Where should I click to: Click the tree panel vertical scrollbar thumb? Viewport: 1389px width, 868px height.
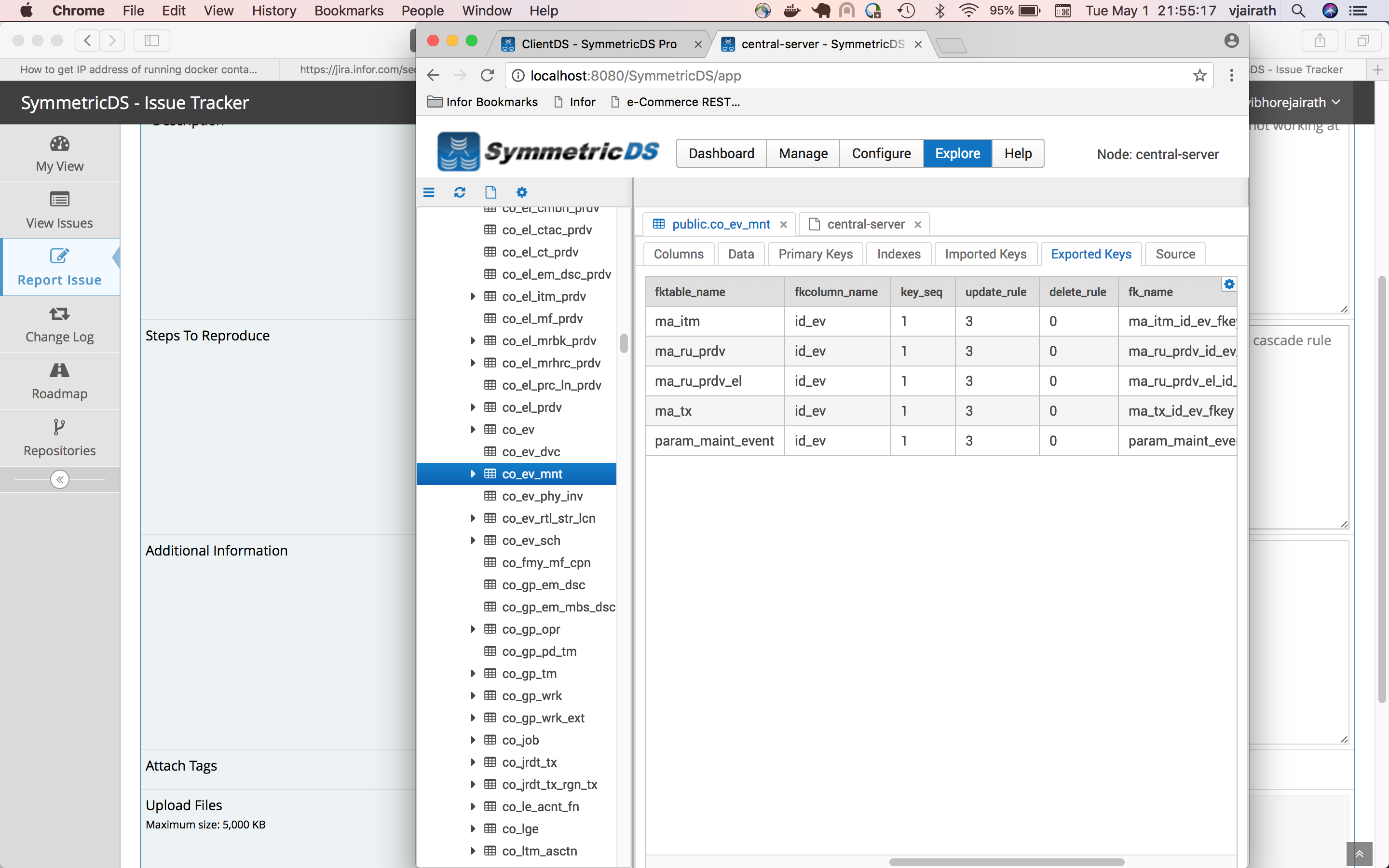pyautogui.click(x=624, y=343)
